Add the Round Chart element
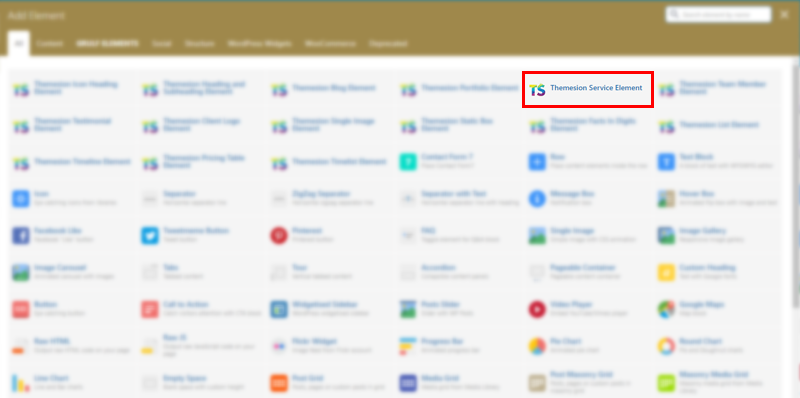Viewport: 800px width, 398px height. point(717,345)
